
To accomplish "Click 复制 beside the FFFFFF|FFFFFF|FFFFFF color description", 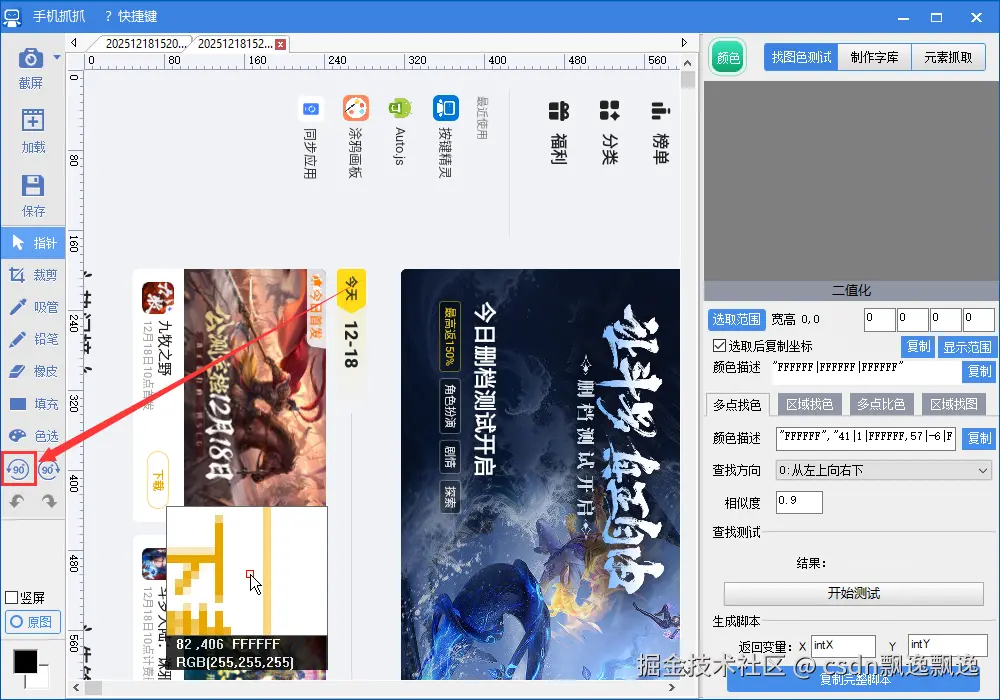I will (x=979, y=371).
